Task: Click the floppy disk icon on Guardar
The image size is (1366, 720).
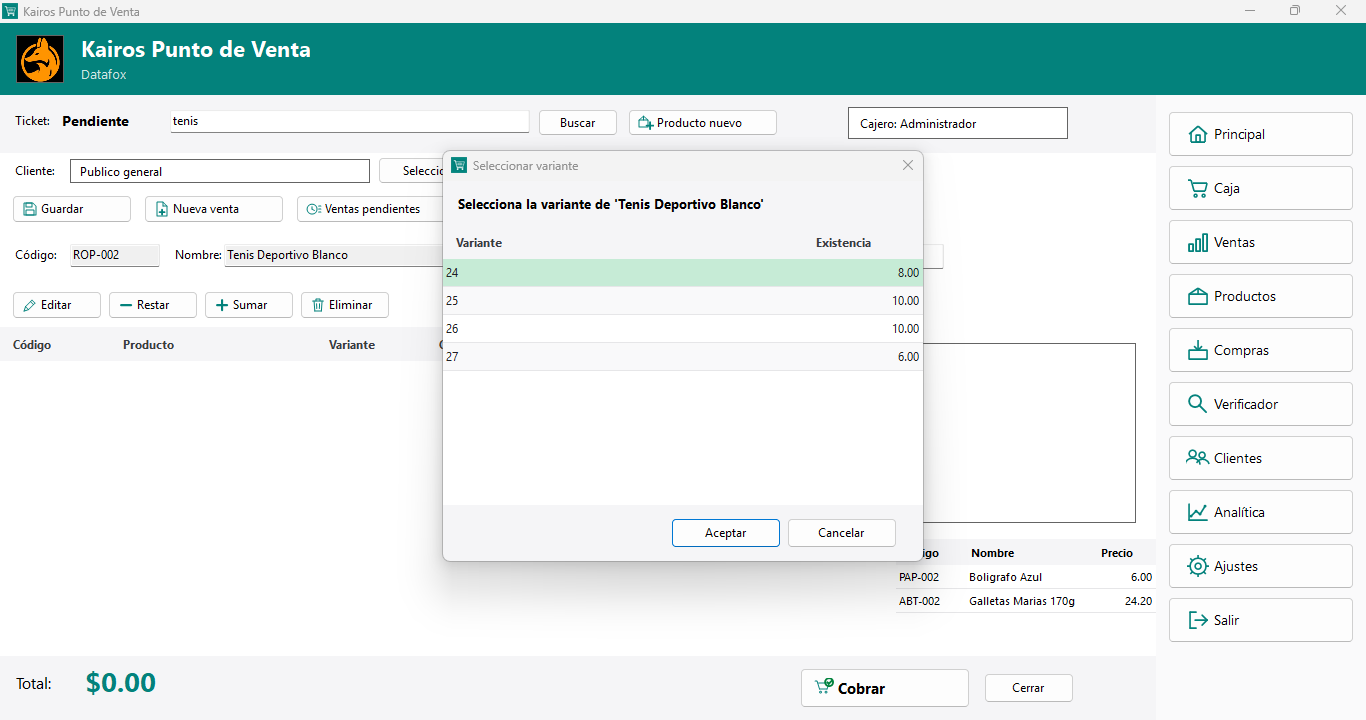Action: pos(30,209)
